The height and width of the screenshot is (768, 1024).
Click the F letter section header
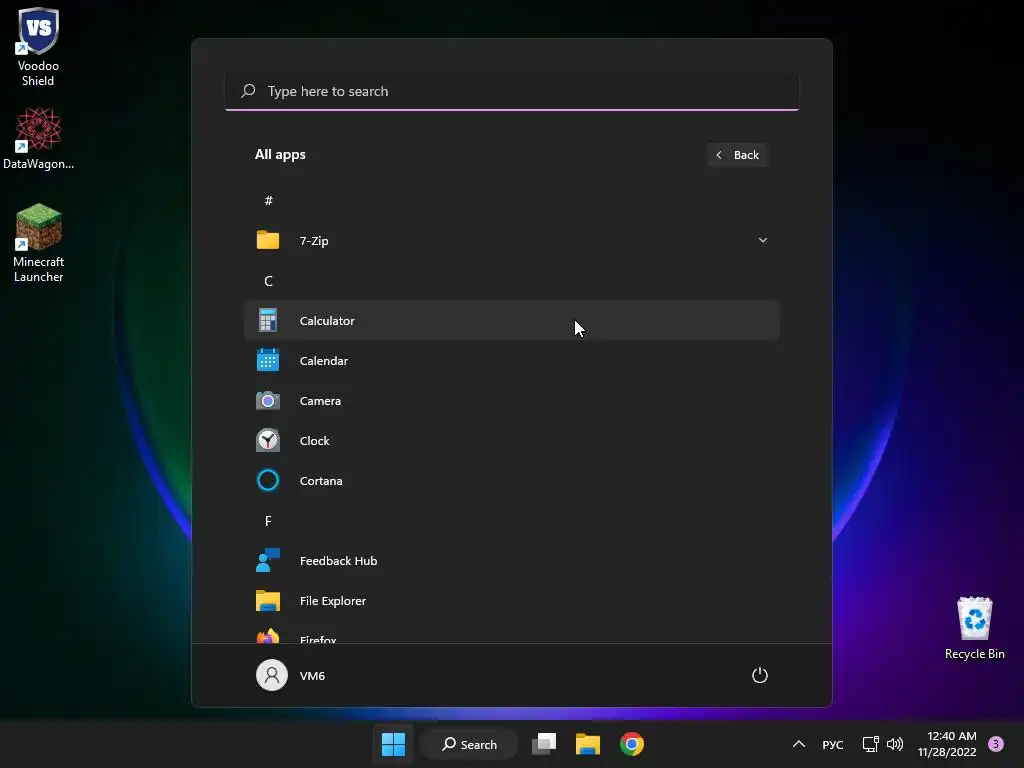268,520
